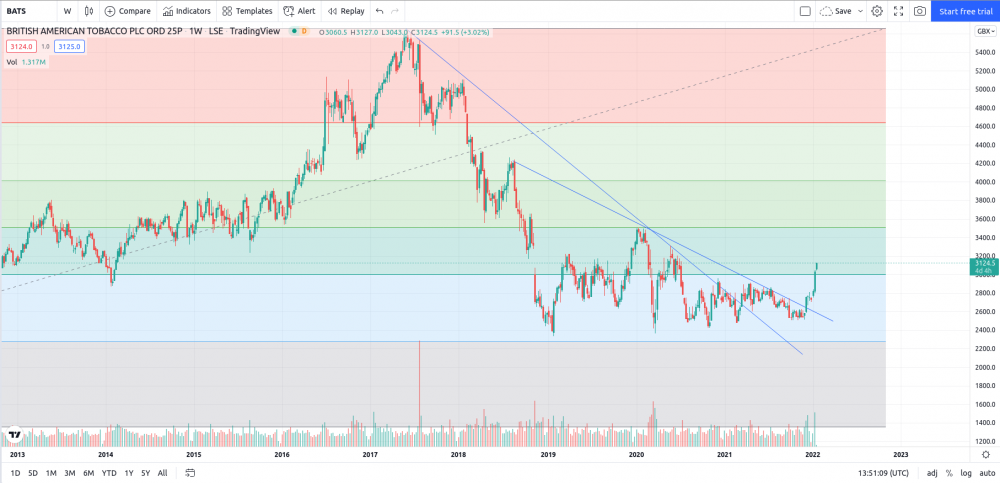1000x483 pixels.
Task: Open the candlestick chart type selector
Action: click(89, 11)
